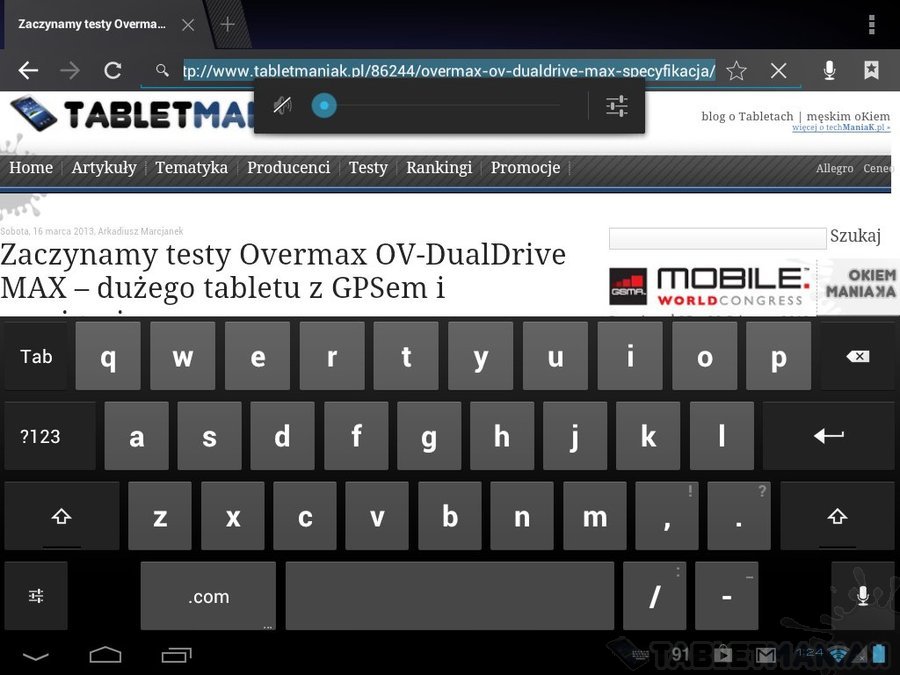Open the bookmarks list icon

coord(871,70)
